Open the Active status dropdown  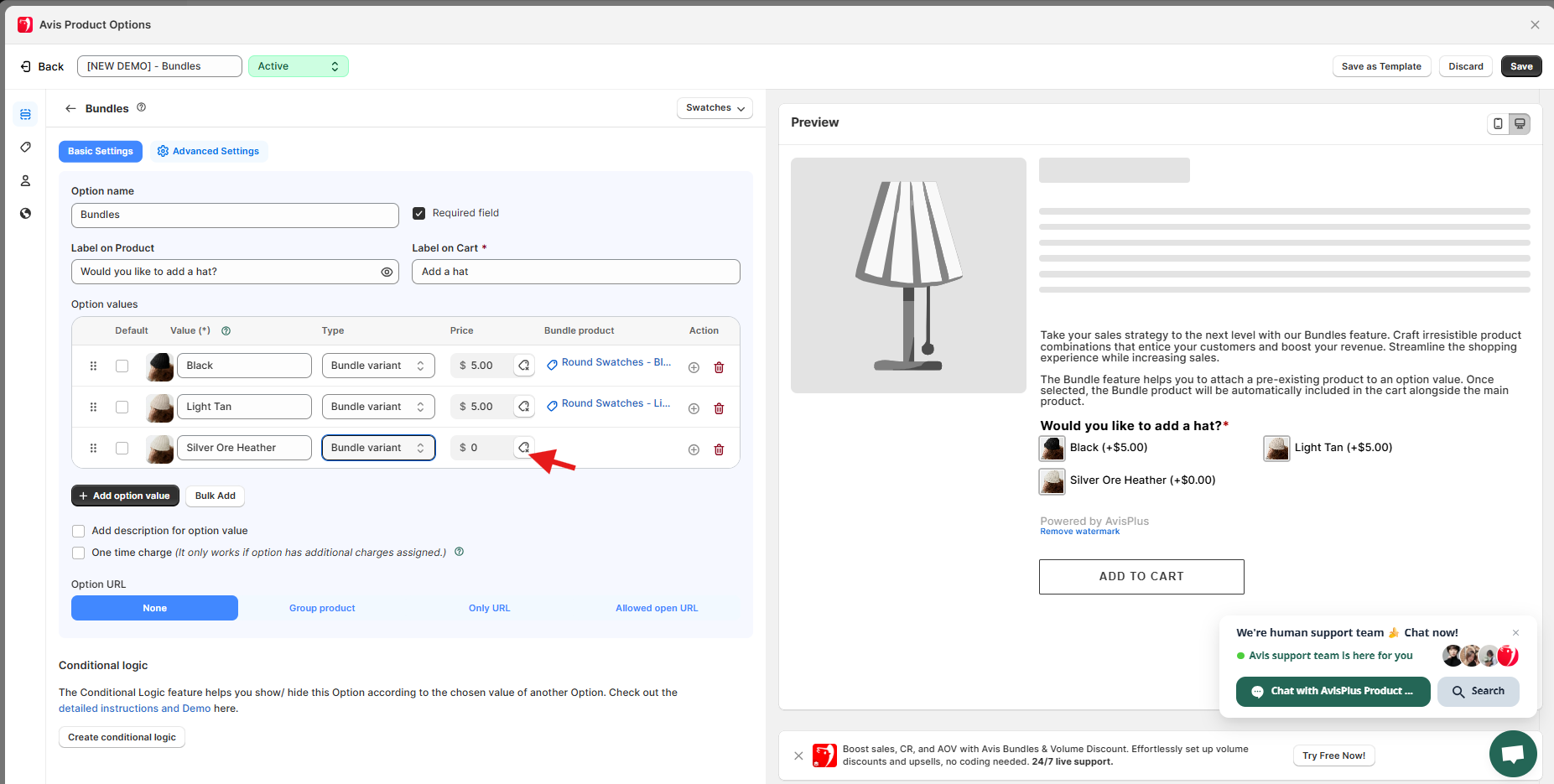pyautogui.click(x=298, y=66)
